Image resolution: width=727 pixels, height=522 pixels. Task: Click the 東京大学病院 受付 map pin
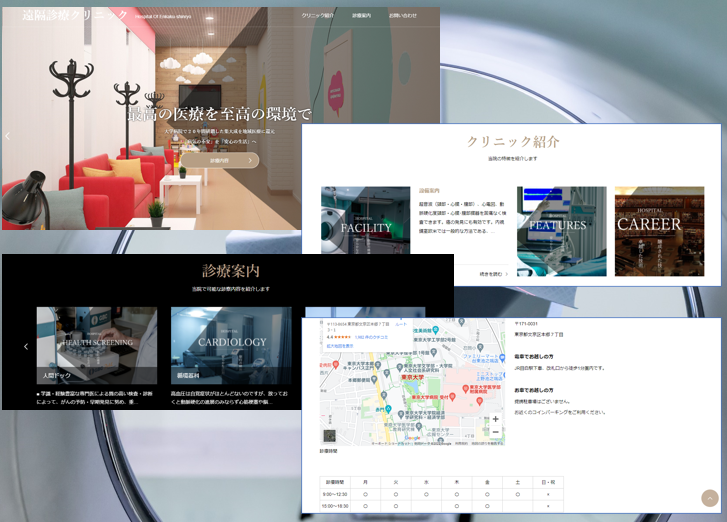(x=453, y=397)
